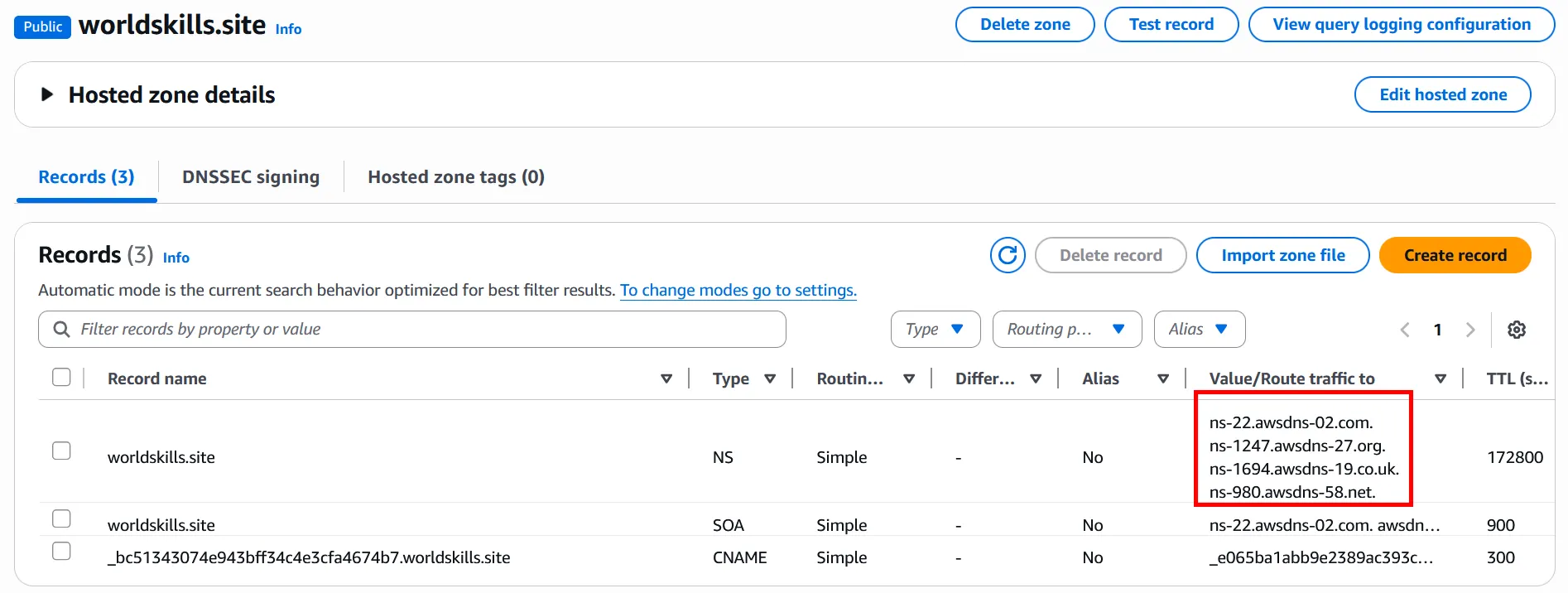
Task: Open the Type filter dropdown
Action: [x=935, y=330]
